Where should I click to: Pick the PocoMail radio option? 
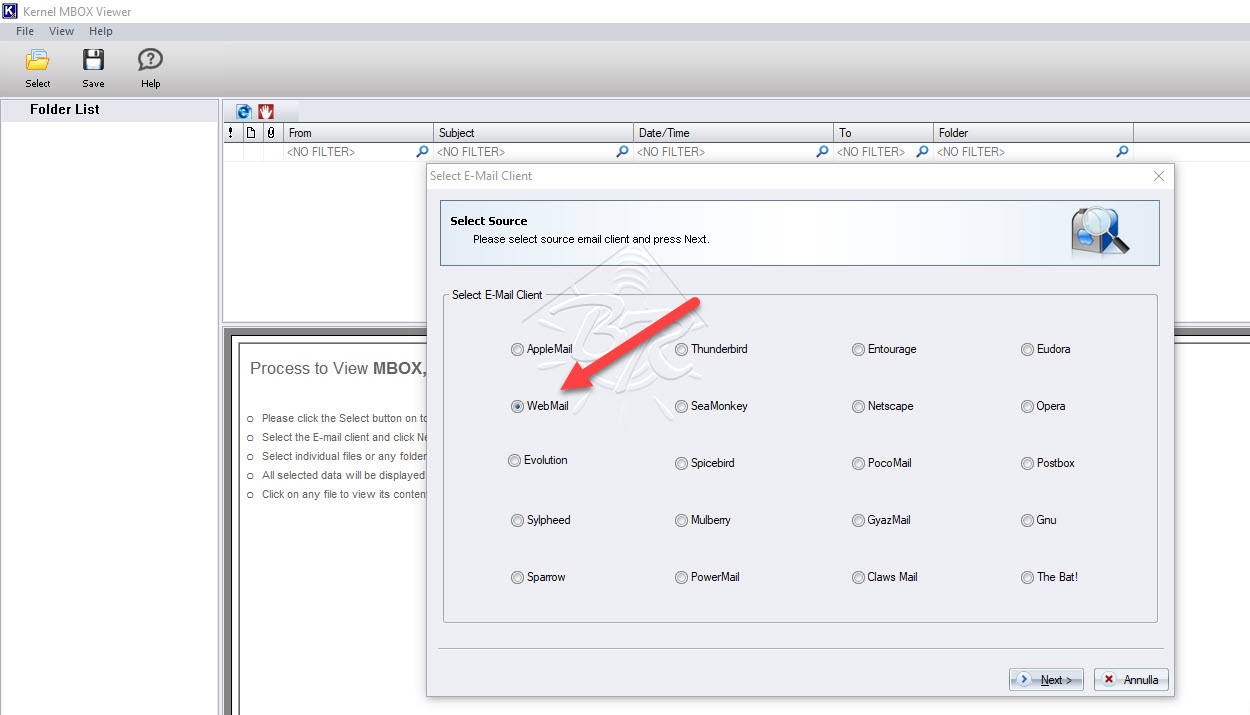(858, 463)
